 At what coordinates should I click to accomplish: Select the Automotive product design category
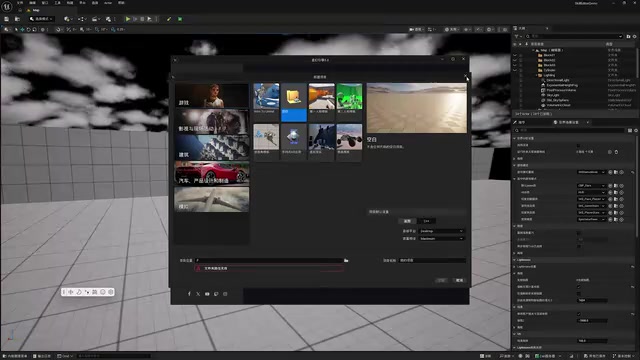[212, 173]
